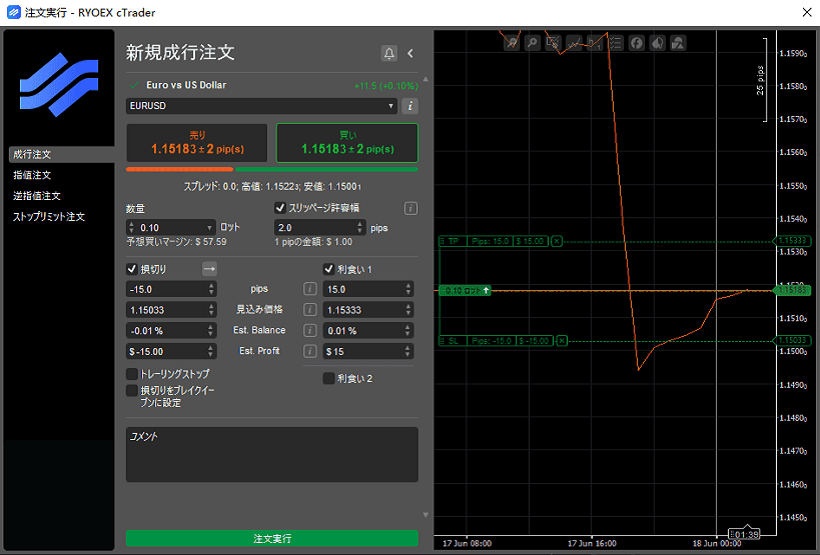Click the 1.15333 TP price tag on axis
Screen dimensions: 820x555
(792, 241)
